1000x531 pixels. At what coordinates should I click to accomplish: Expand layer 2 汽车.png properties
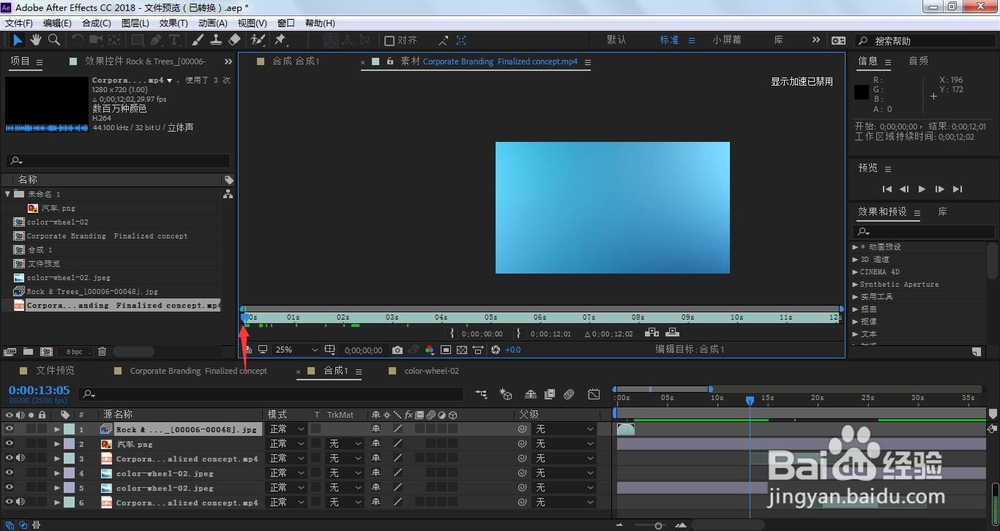pyautogui.click(x=57, y=444)
